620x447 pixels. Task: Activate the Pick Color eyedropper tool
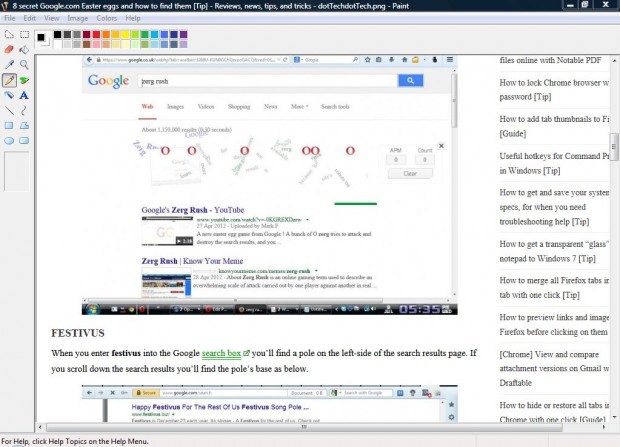tap(9, 64)
